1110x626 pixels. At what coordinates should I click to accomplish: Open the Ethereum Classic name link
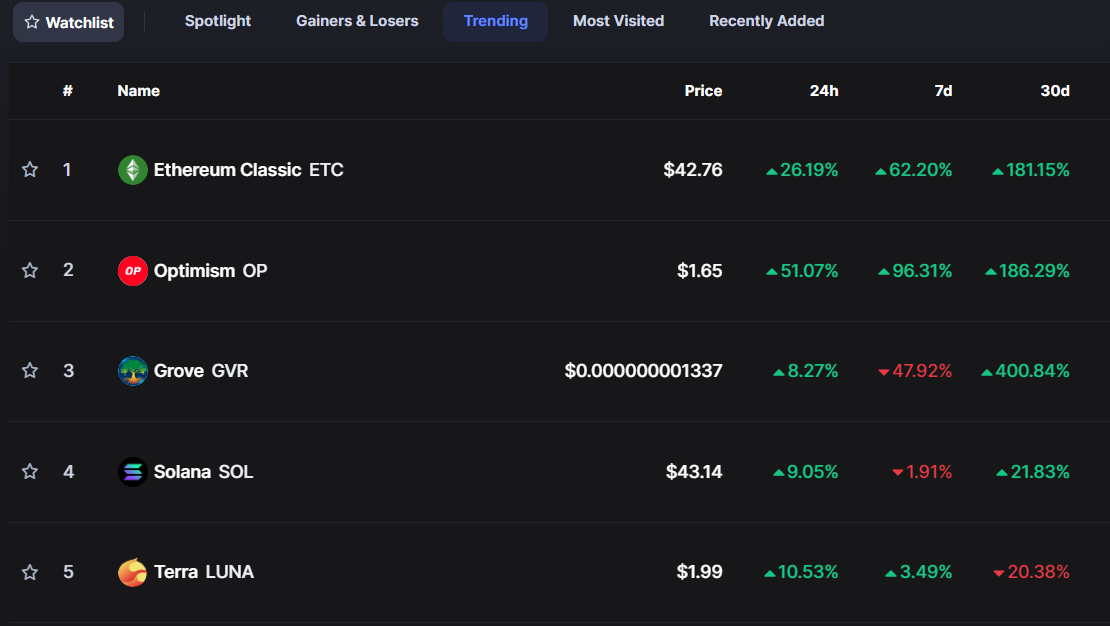227,170
